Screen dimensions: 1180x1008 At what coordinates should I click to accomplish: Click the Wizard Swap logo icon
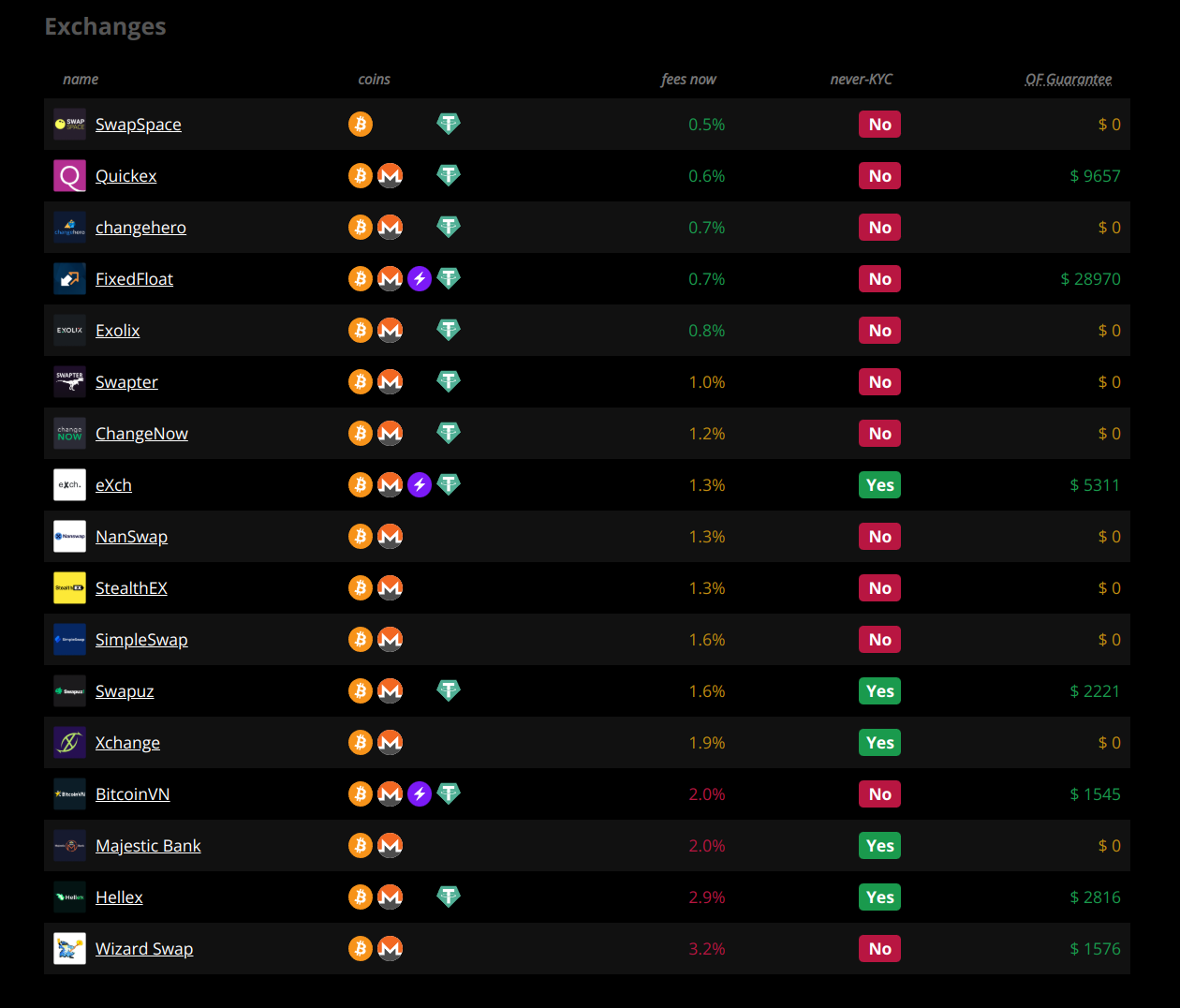click(69, 949)
